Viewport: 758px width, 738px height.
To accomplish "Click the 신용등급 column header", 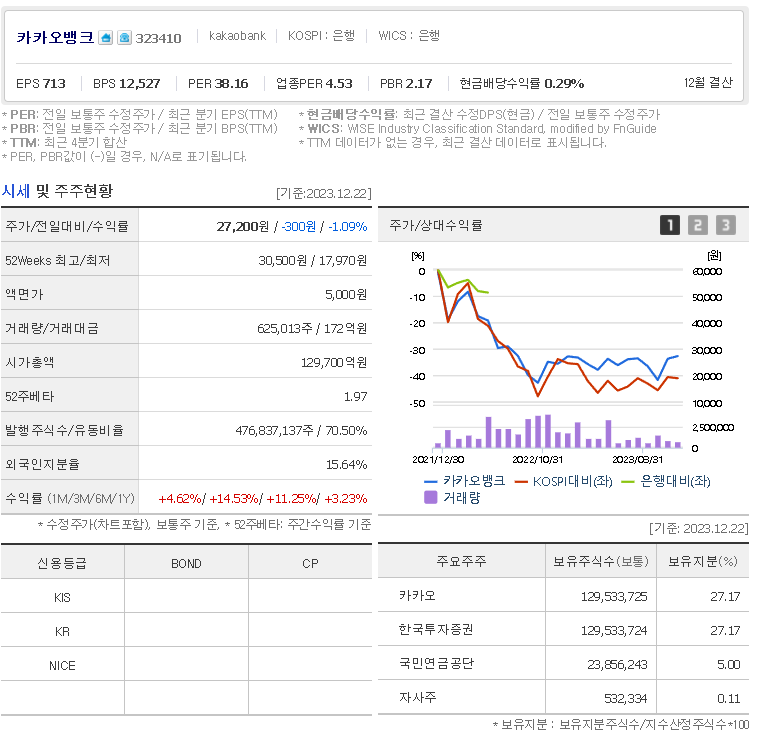I will tap(62, 564).
